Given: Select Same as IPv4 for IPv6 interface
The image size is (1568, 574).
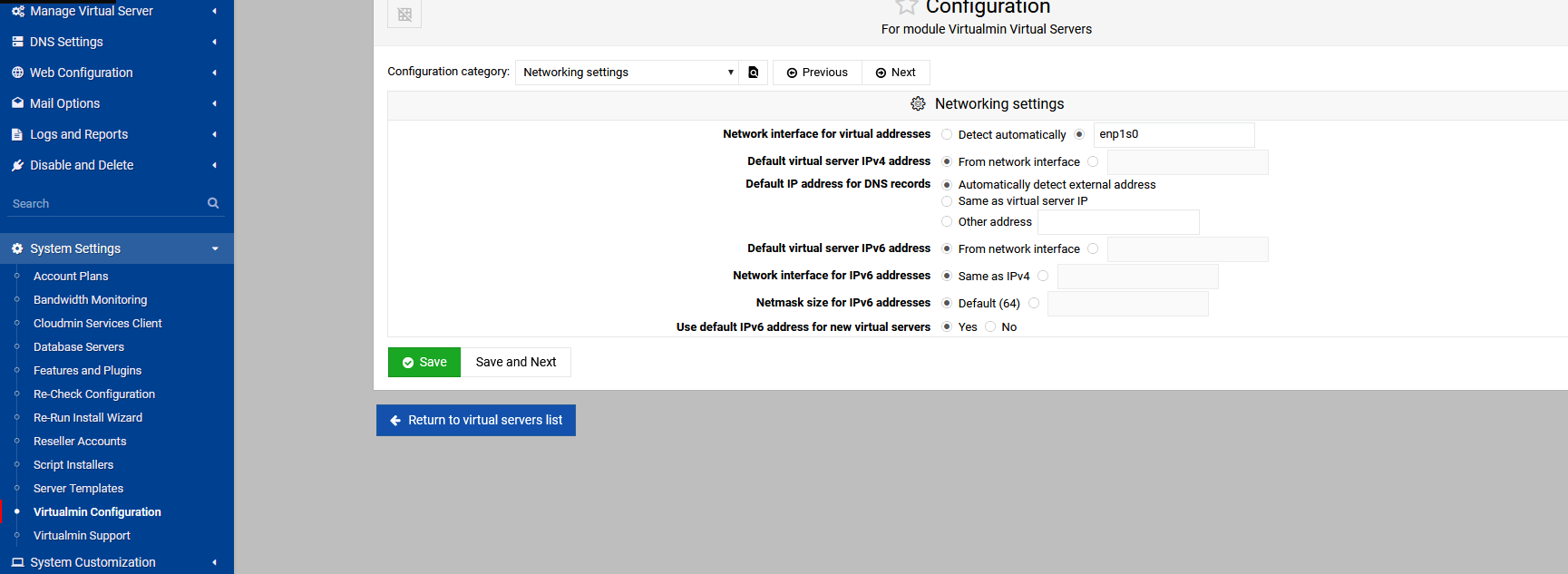Looking at the screenshot, I should [947, 276].
